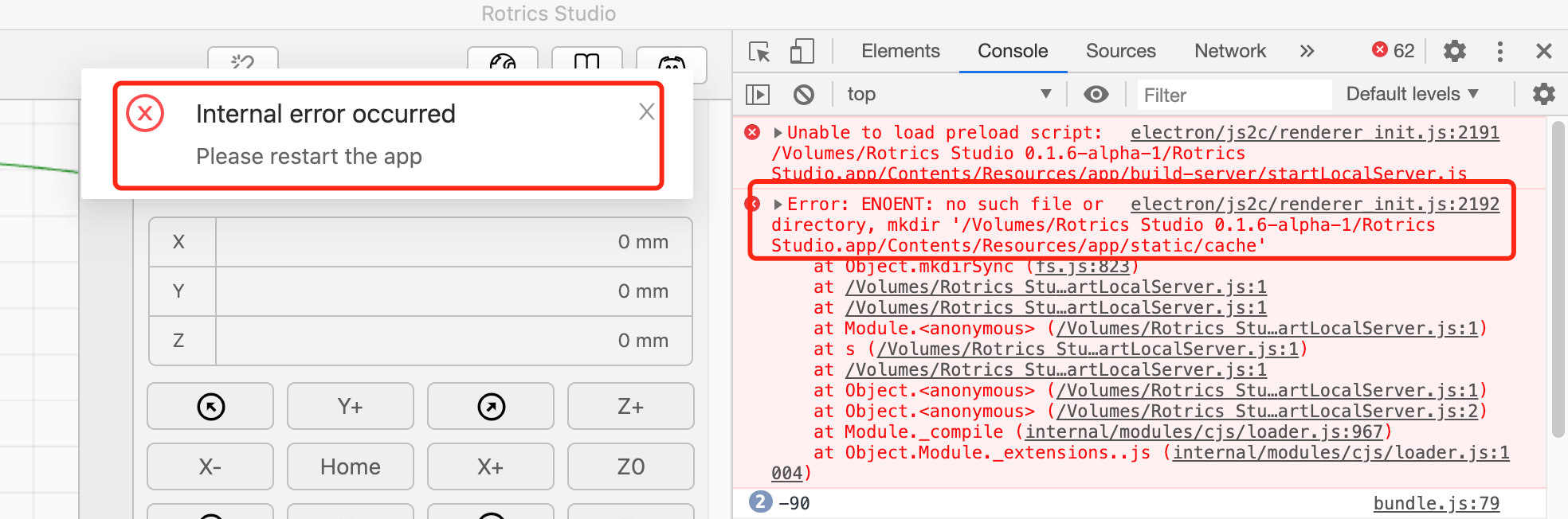Click the up-left diagonal jog arrow button
This screenshot has height=519, width=1568.
pyautogui.click(x=210, y=406)
